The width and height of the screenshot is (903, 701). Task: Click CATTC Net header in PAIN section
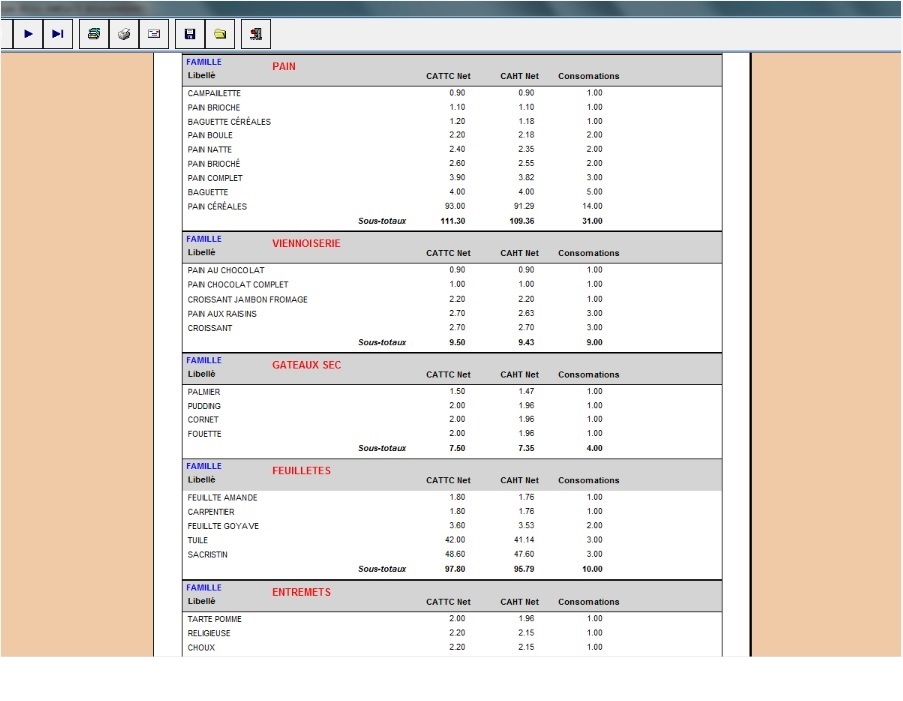coord(448,76)
